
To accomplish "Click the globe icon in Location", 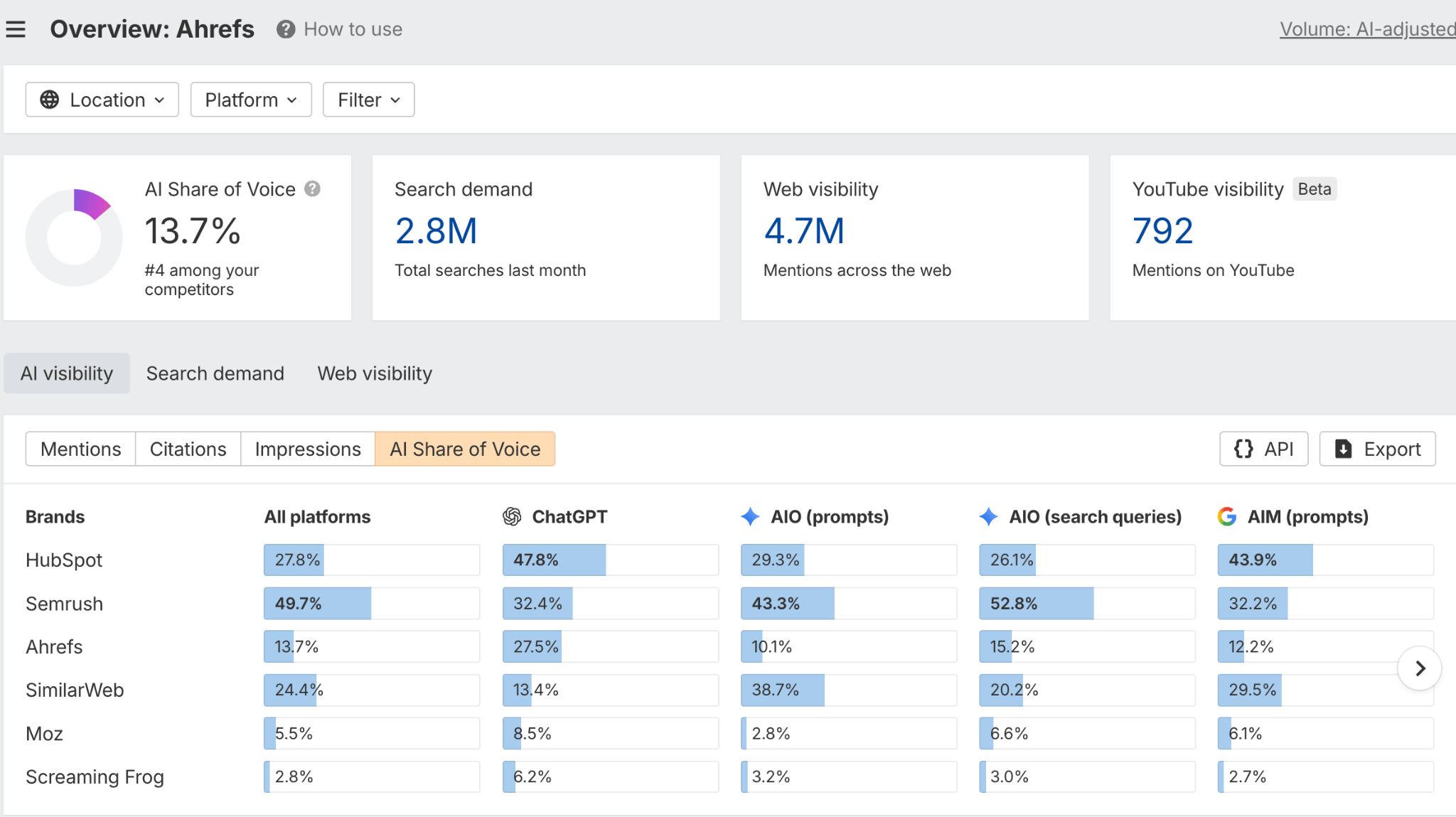I will pos(49,100).
